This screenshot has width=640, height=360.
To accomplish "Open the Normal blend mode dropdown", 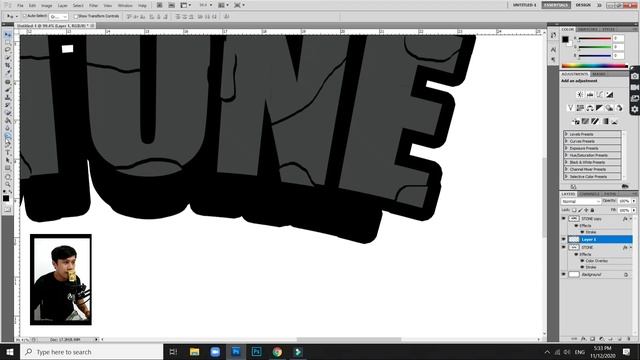I will pos(581,201).
